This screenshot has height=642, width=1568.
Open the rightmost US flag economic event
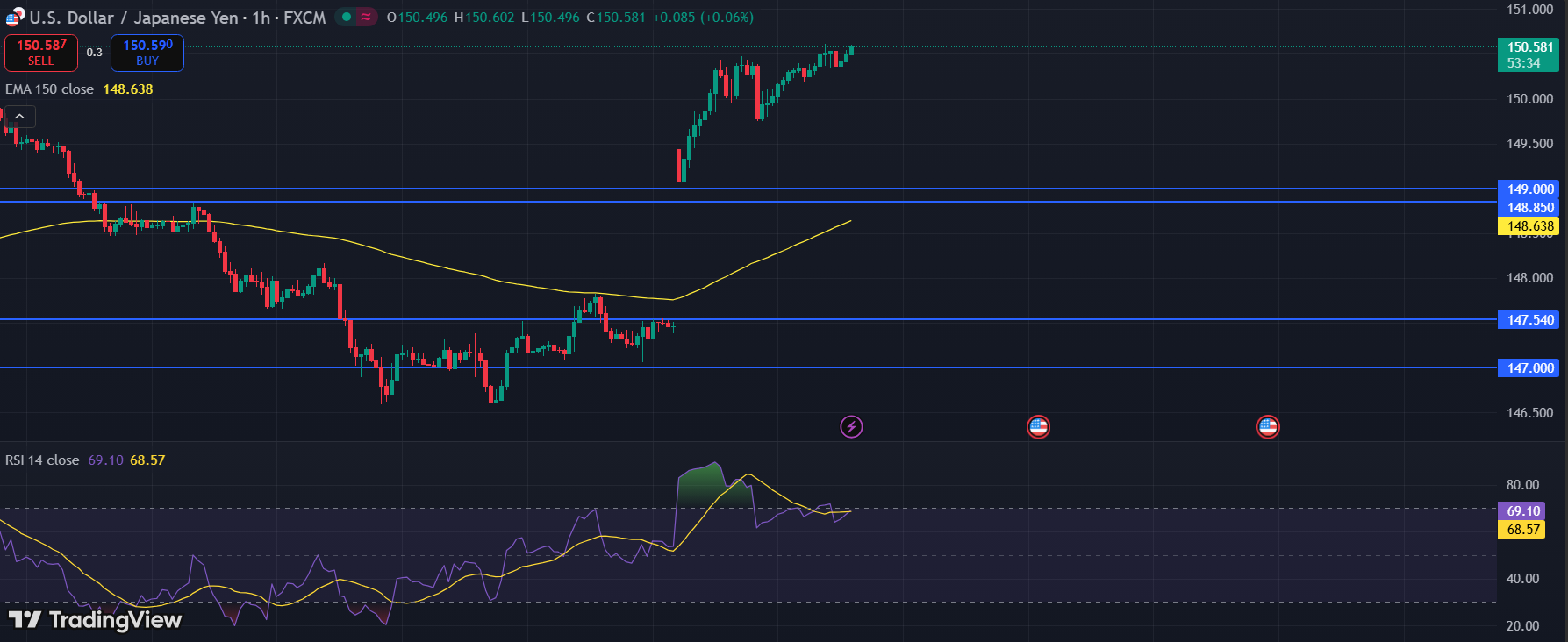[x=1267, y=427]
